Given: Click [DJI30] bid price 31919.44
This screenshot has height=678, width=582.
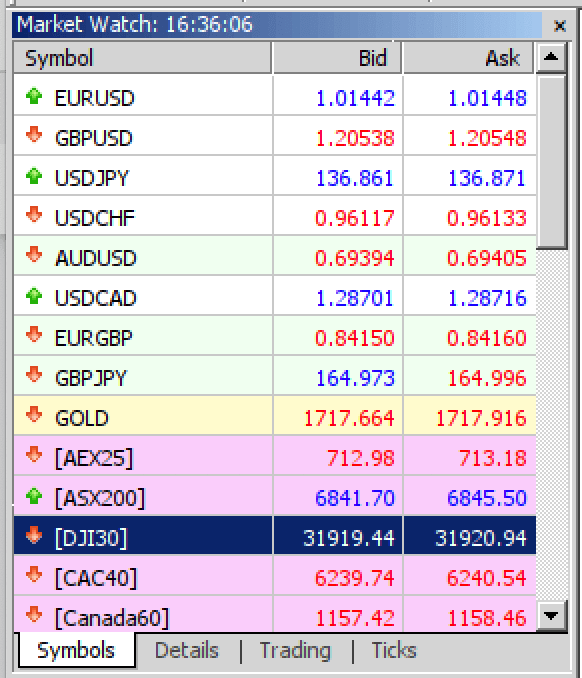Looking at the screenshot, I should (349, 538).
